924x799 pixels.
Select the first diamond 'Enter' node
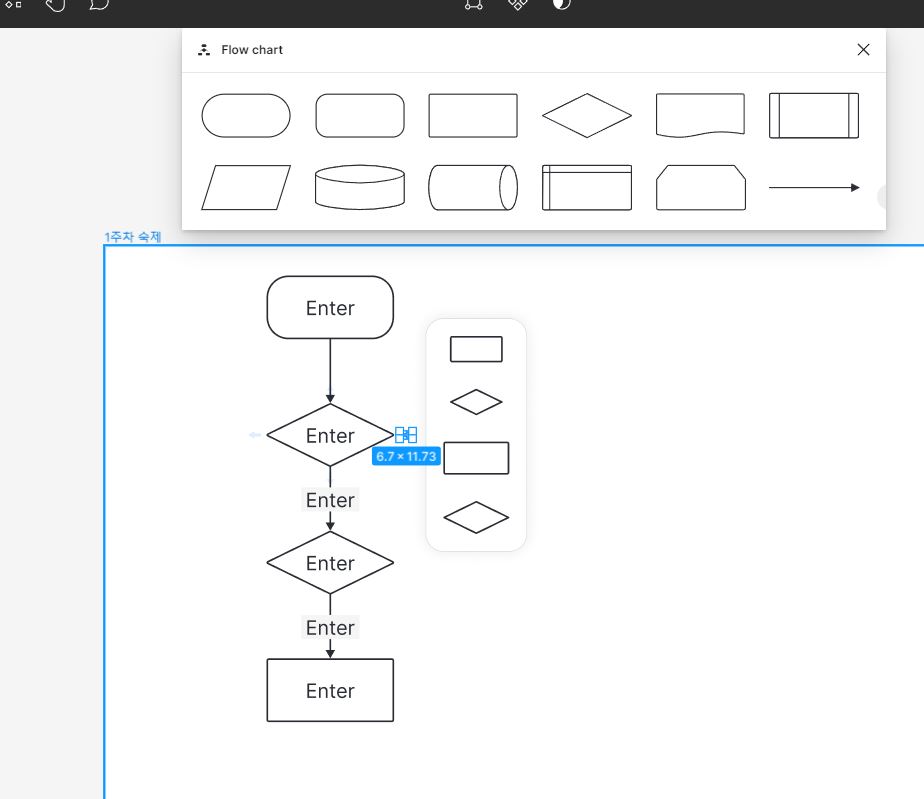pyautogui.click(x=330, y=435)
